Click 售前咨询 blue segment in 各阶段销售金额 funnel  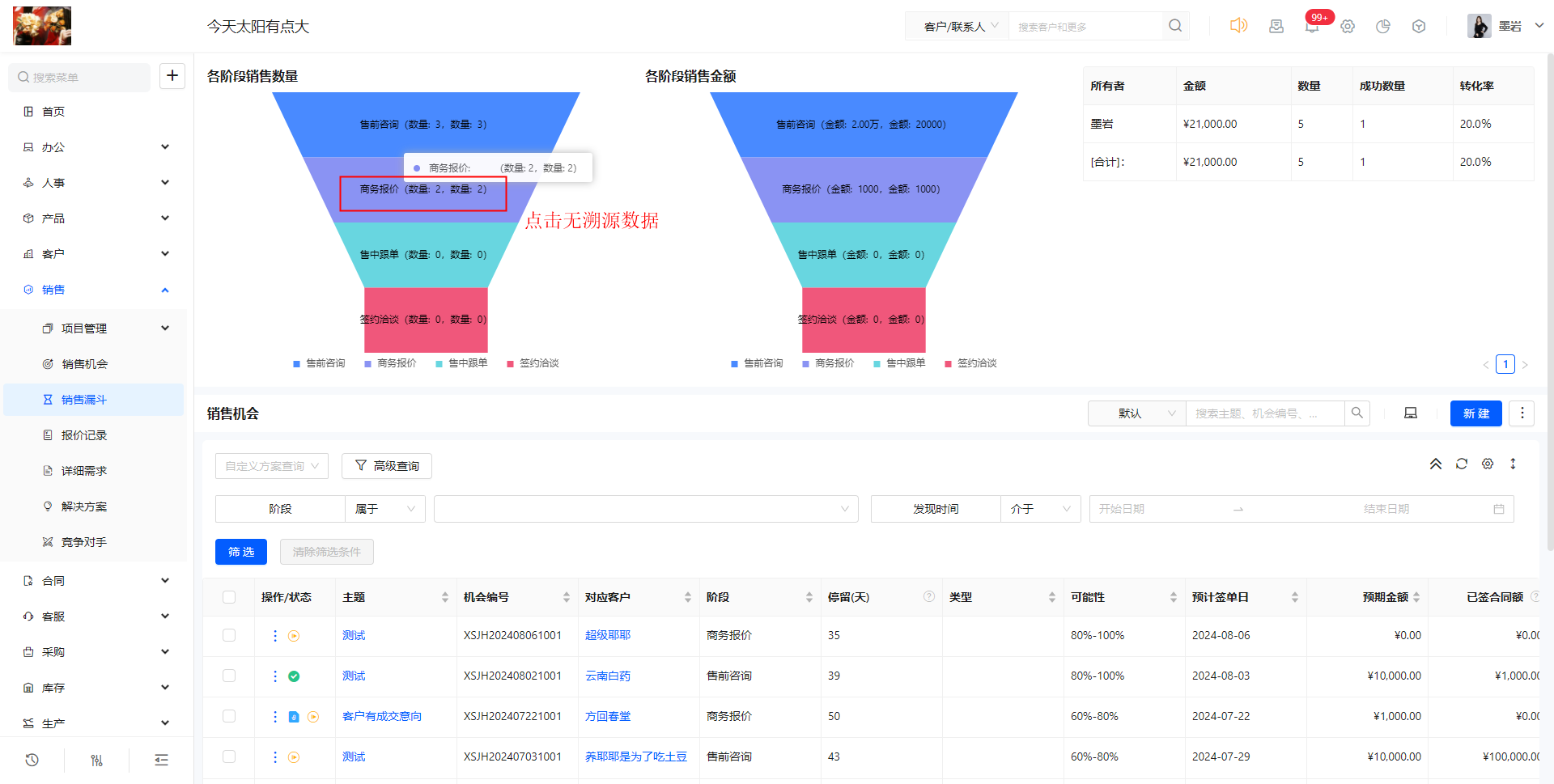point(864,125)
